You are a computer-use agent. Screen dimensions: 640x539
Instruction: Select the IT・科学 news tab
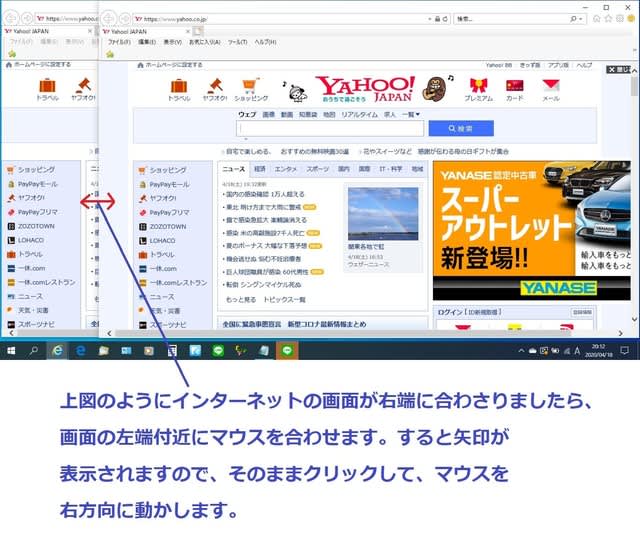pos(390,170)
